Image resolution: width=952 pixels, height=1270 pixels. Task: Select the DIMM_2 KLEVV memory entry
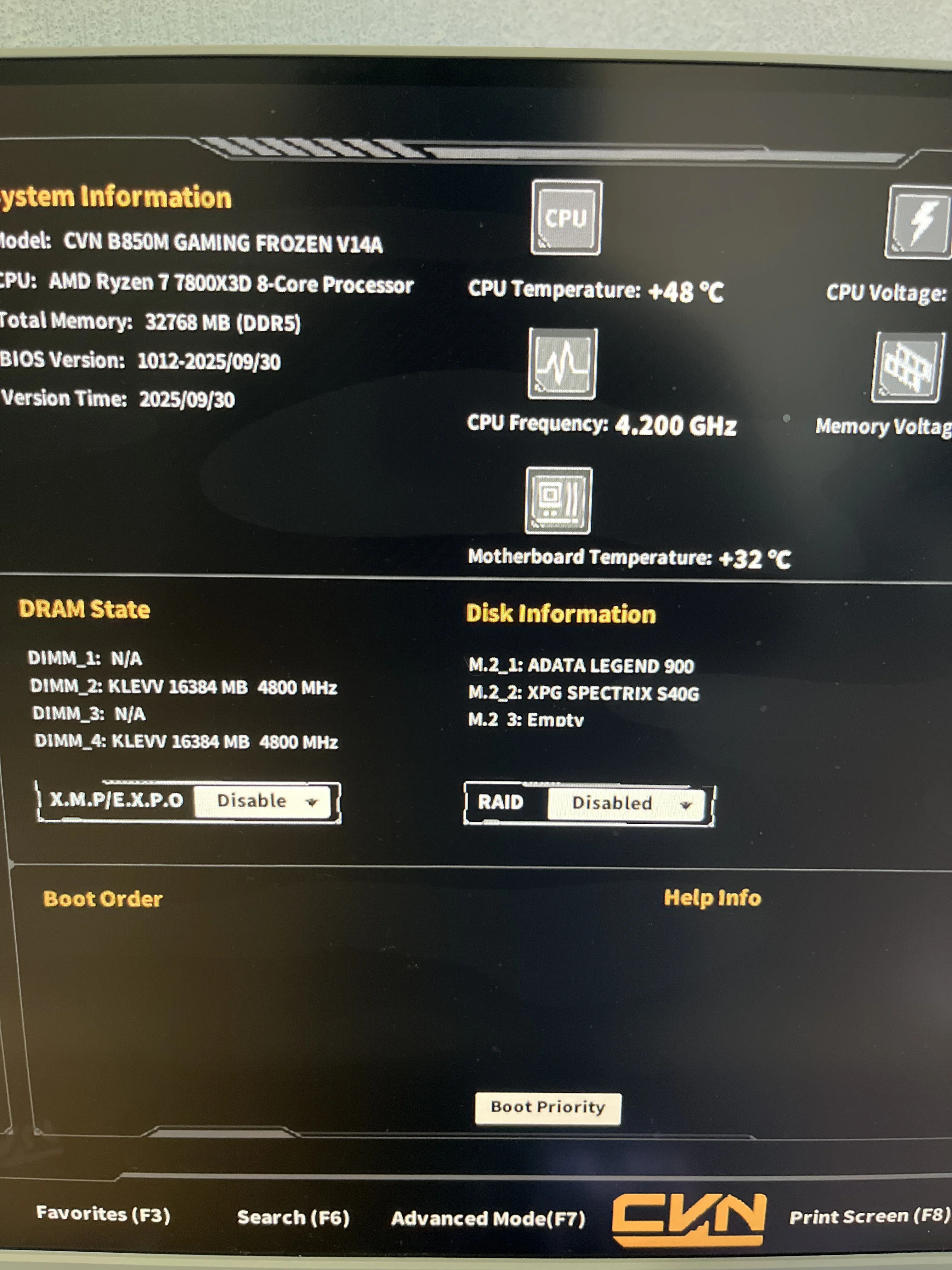(184, 687)
